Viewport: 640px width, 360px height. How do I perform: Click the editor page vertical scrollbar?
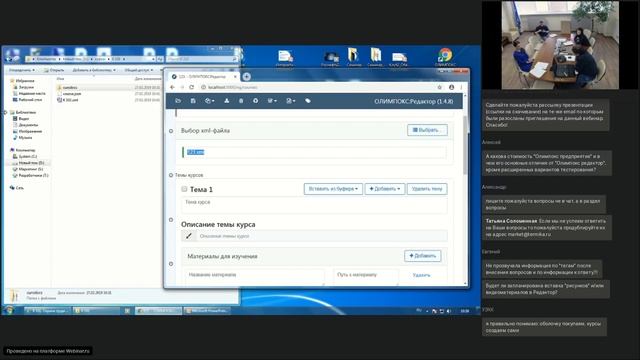[x=465, y=145]
